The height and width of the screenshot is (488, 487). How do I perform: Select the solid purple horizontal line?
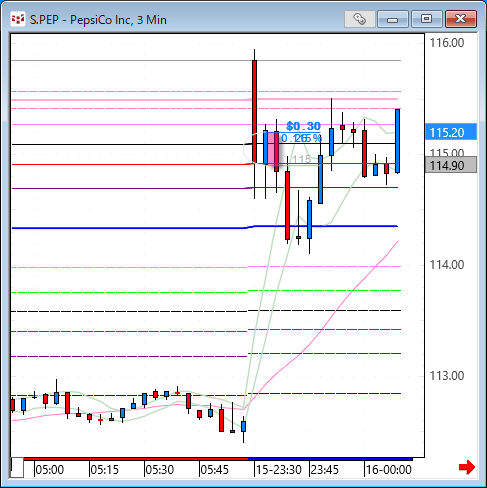tap(205, 188)
